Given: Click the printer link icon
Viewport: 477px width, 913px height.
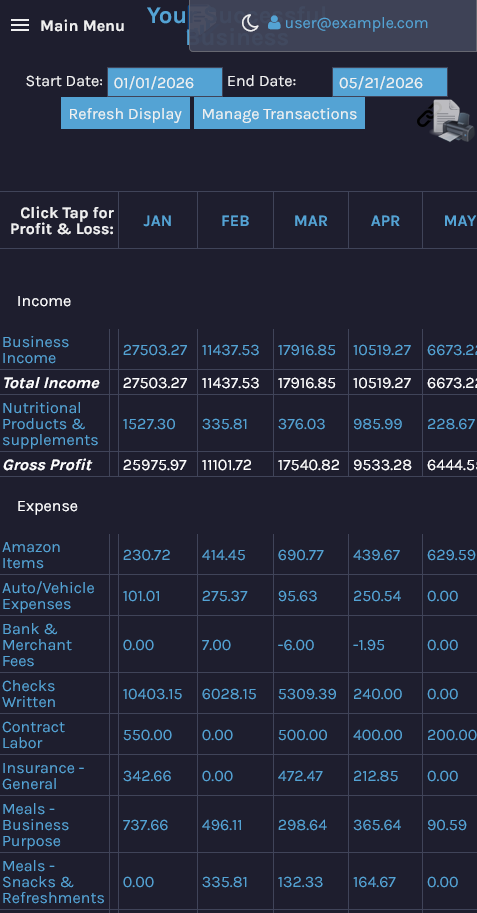Looking at the screenshot, I should coord(447,119).
